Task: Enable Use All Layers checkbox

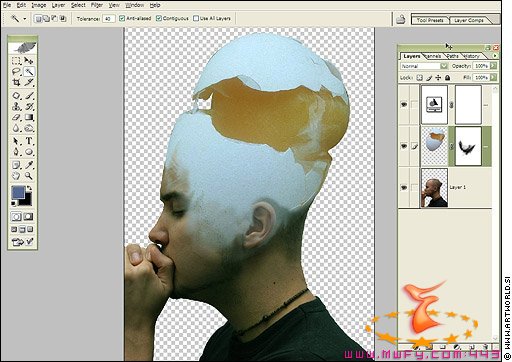Action: pos(196,18)
